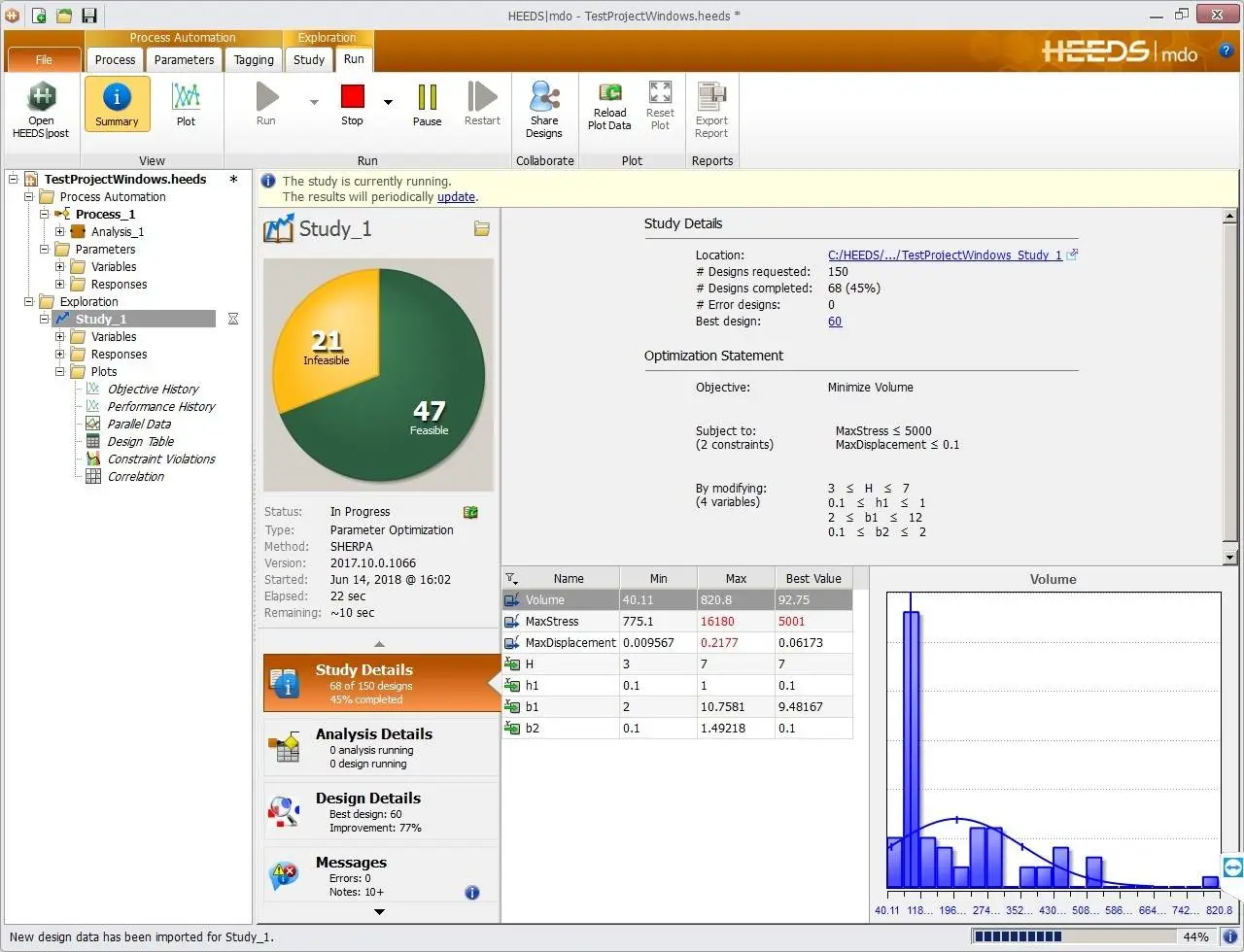1244x952 pixels.
Task: Click Export Report
Action: click(x=711, y=111)
